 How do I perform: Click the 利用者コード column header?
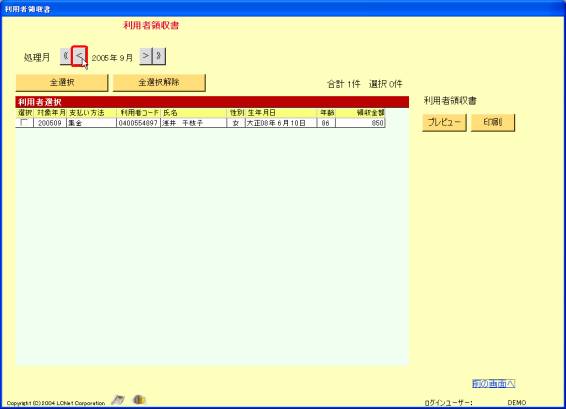(139, 113)
